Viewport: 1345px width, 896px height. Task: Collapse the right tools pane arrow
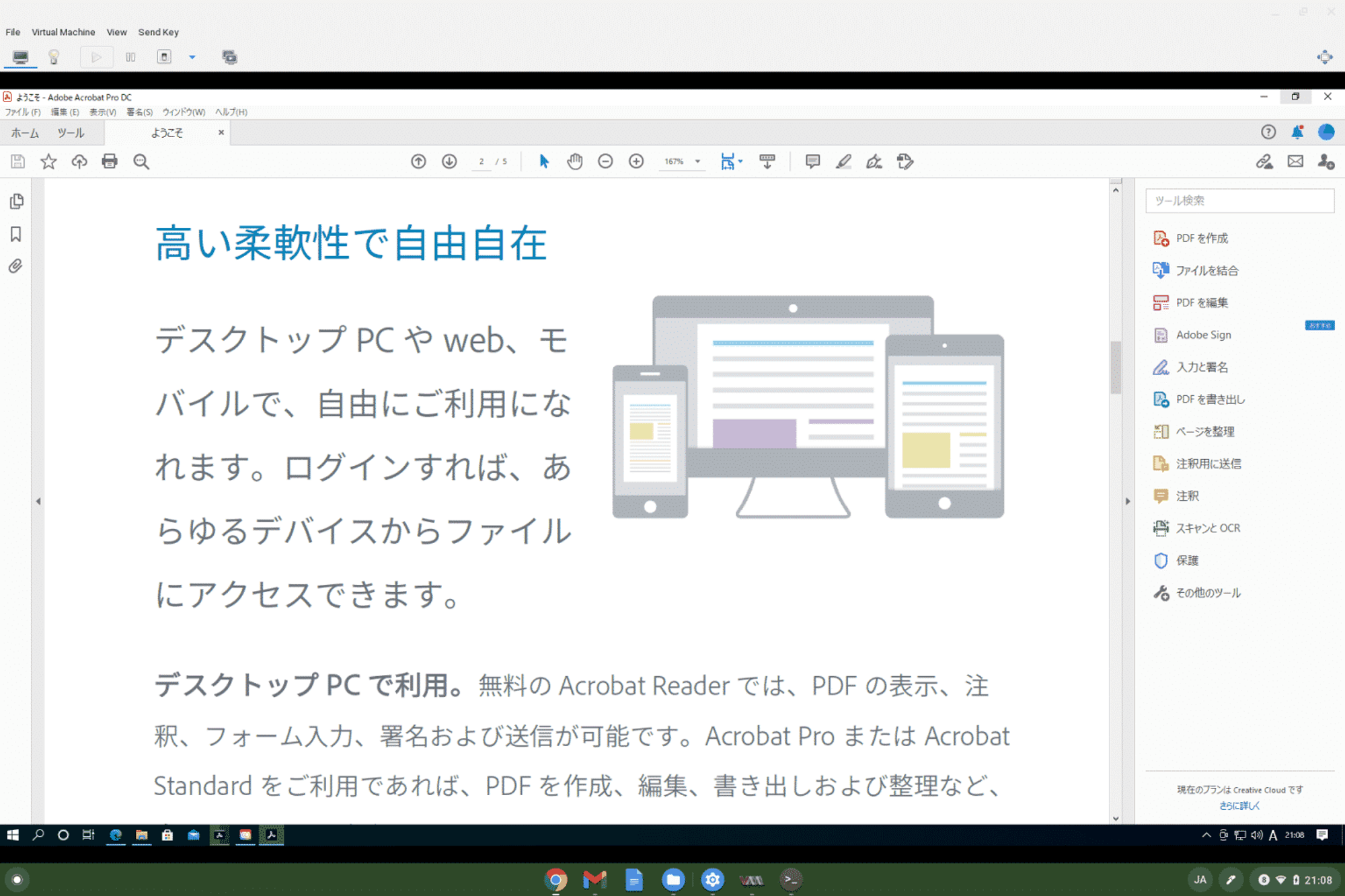tap(1128, 501)
